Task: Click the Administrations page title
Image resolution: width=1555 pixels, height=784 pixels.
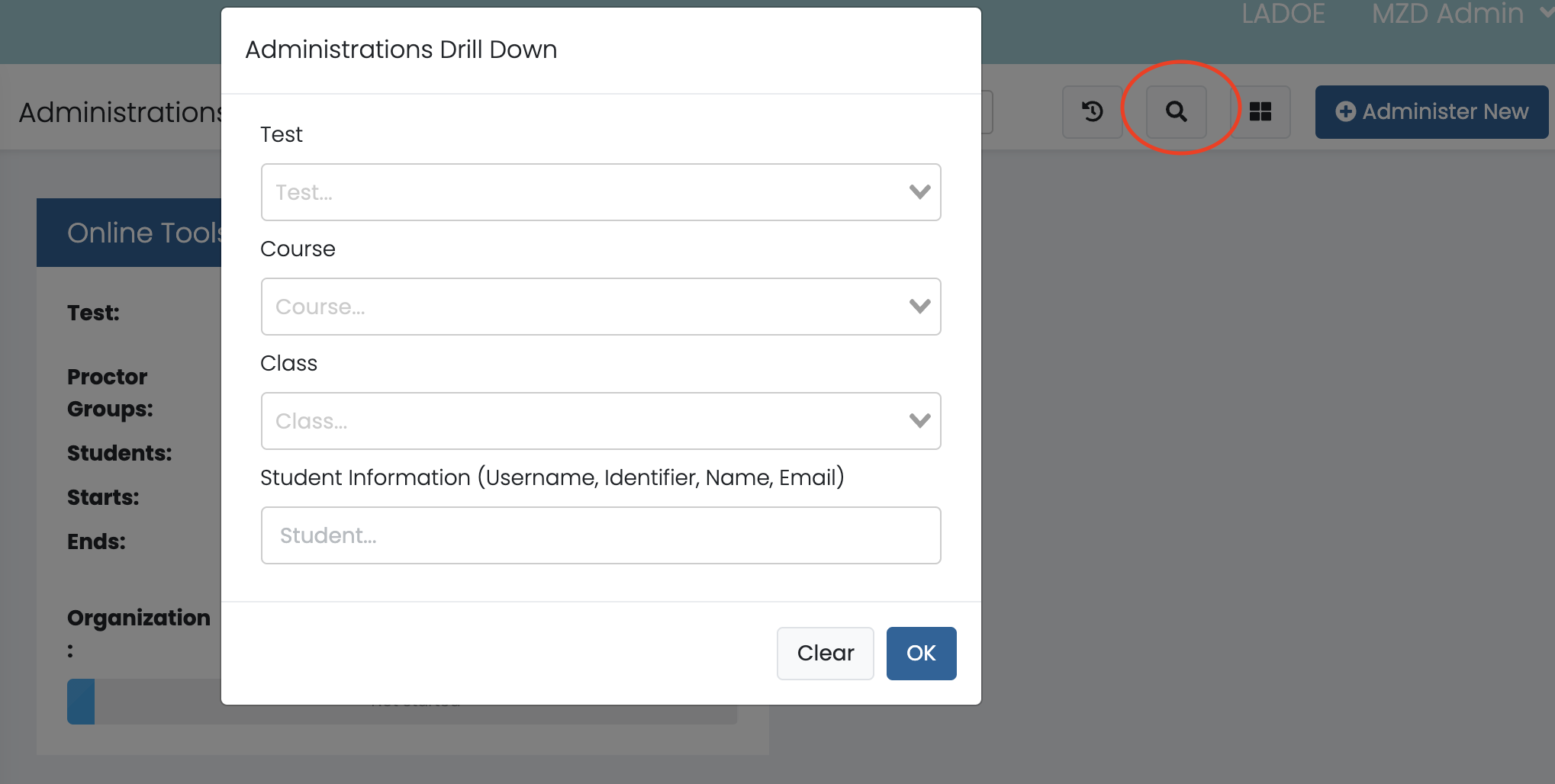Action: pyautogui.click(x=120, y=112)
